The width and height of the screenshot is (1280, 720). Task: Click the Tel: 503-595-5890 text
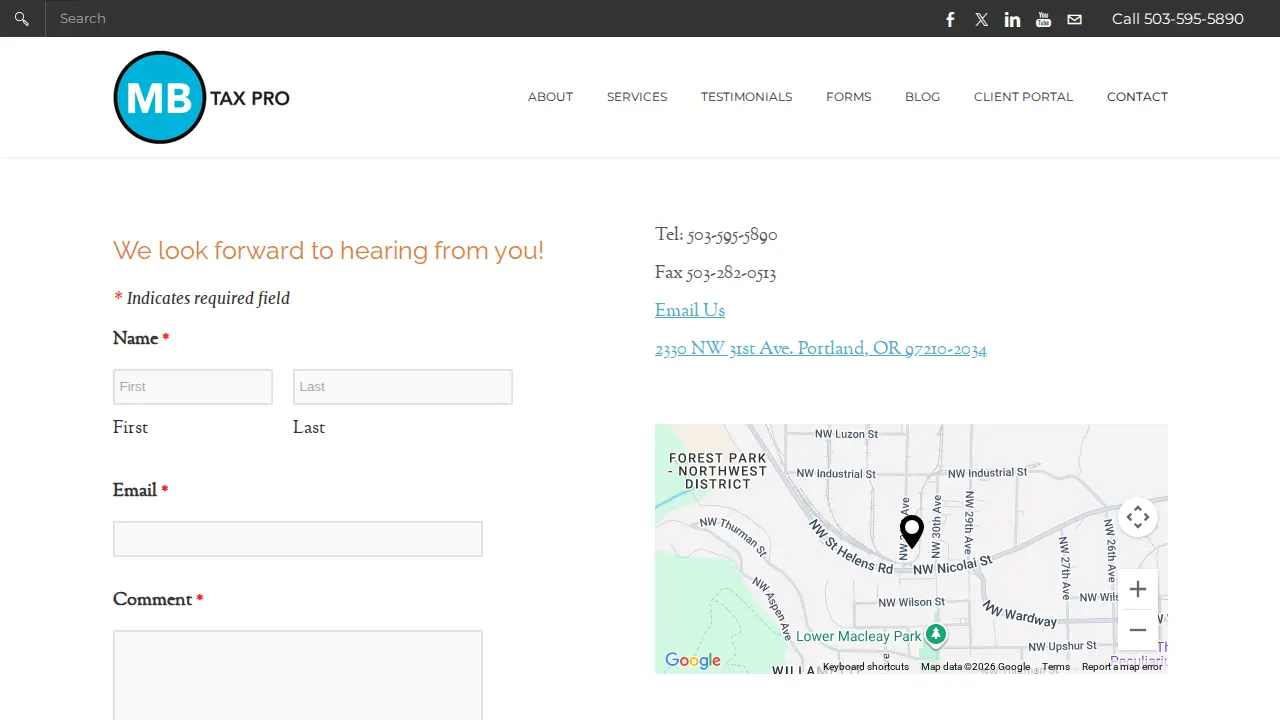(x=716, y=235)
